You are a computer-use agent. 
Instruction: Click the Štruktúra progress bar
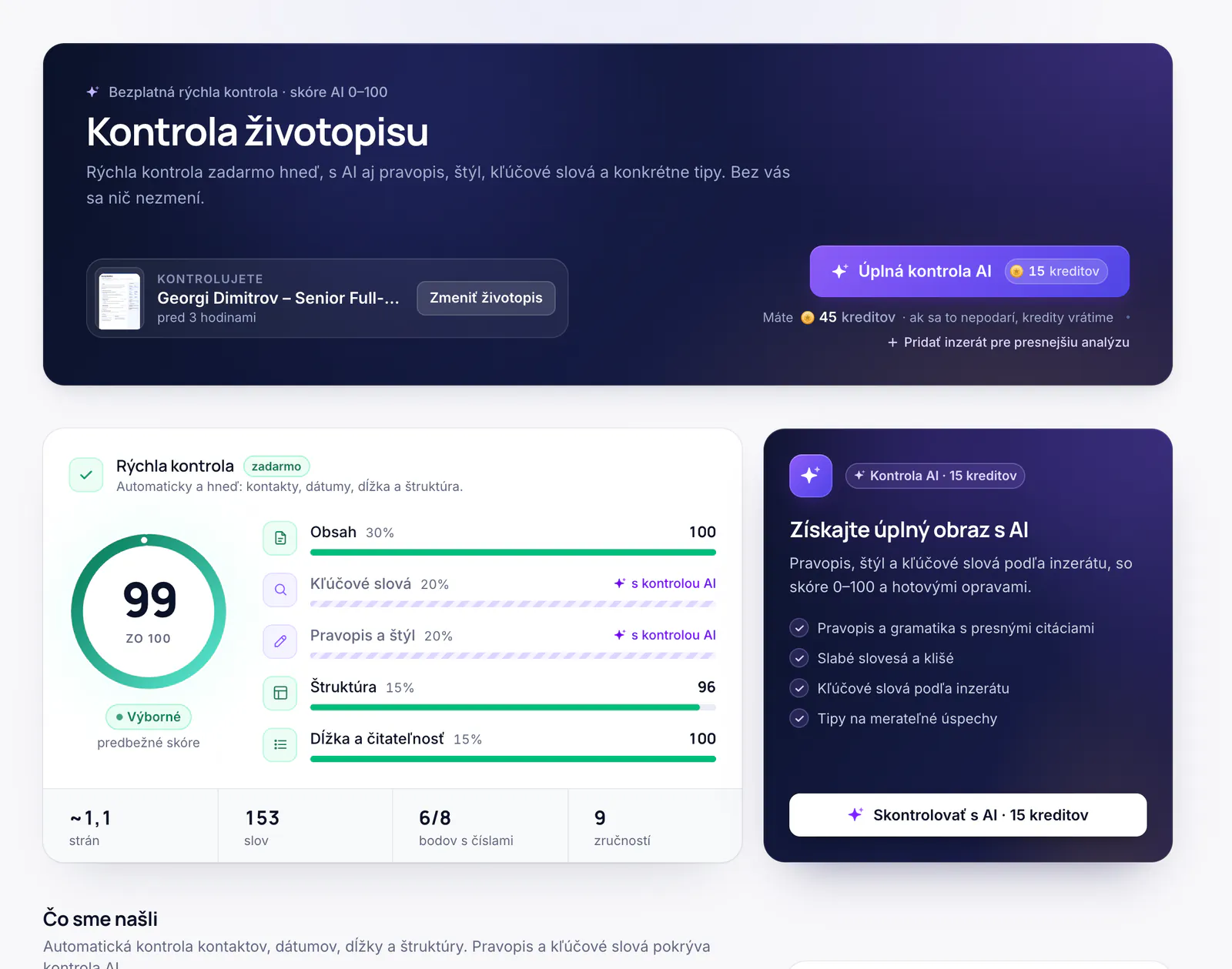pos(513,707)
